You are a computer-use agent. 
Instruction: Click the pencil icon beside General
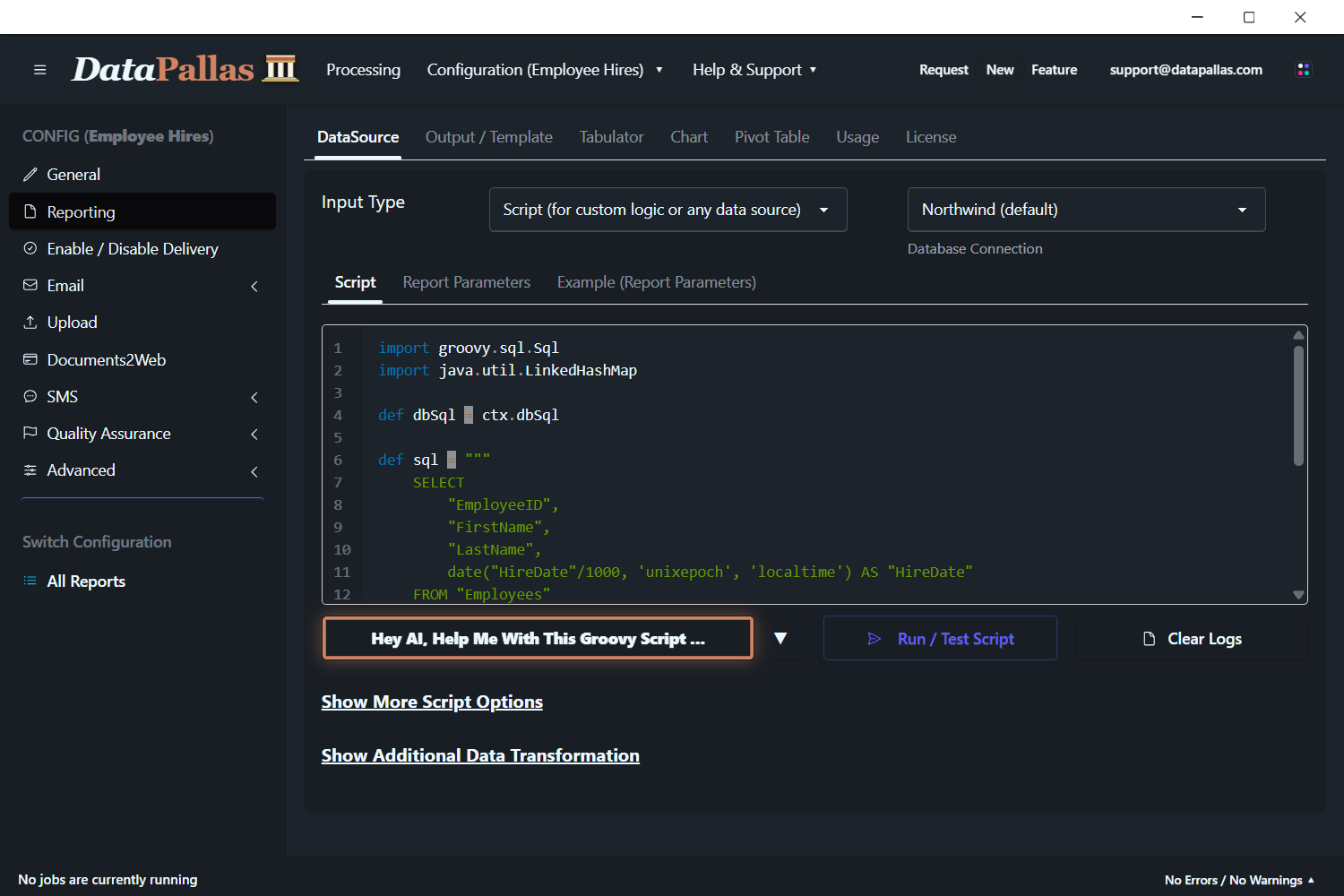click(30, 175)
